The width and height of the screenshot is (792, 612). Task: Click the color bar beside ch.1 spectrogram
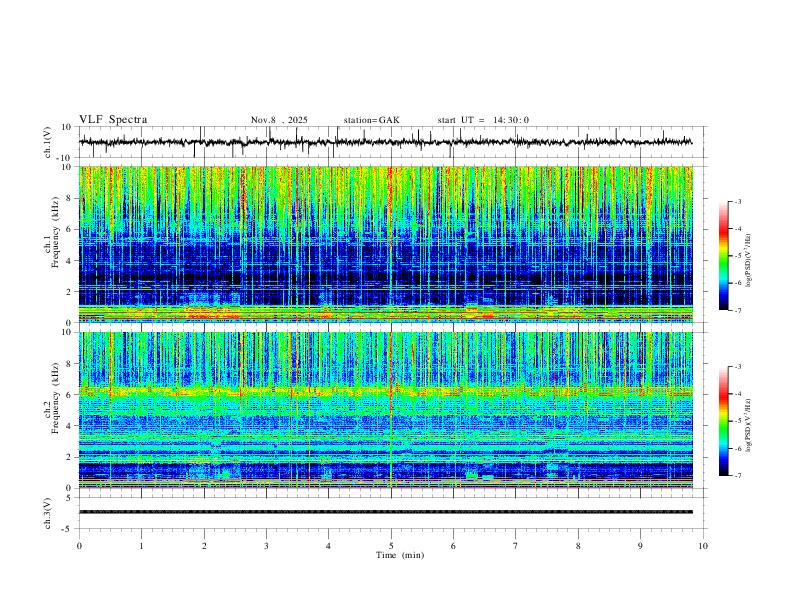[723, 256]
